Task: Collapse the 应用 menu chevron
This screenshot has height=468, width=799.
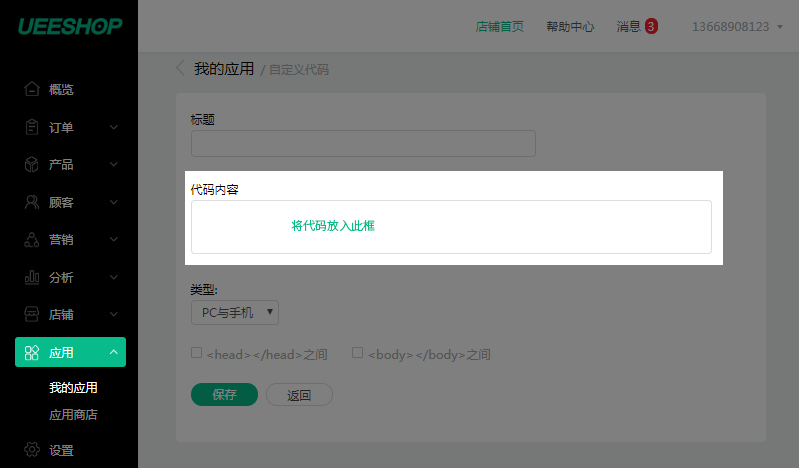Action: (x=114, y=352)
